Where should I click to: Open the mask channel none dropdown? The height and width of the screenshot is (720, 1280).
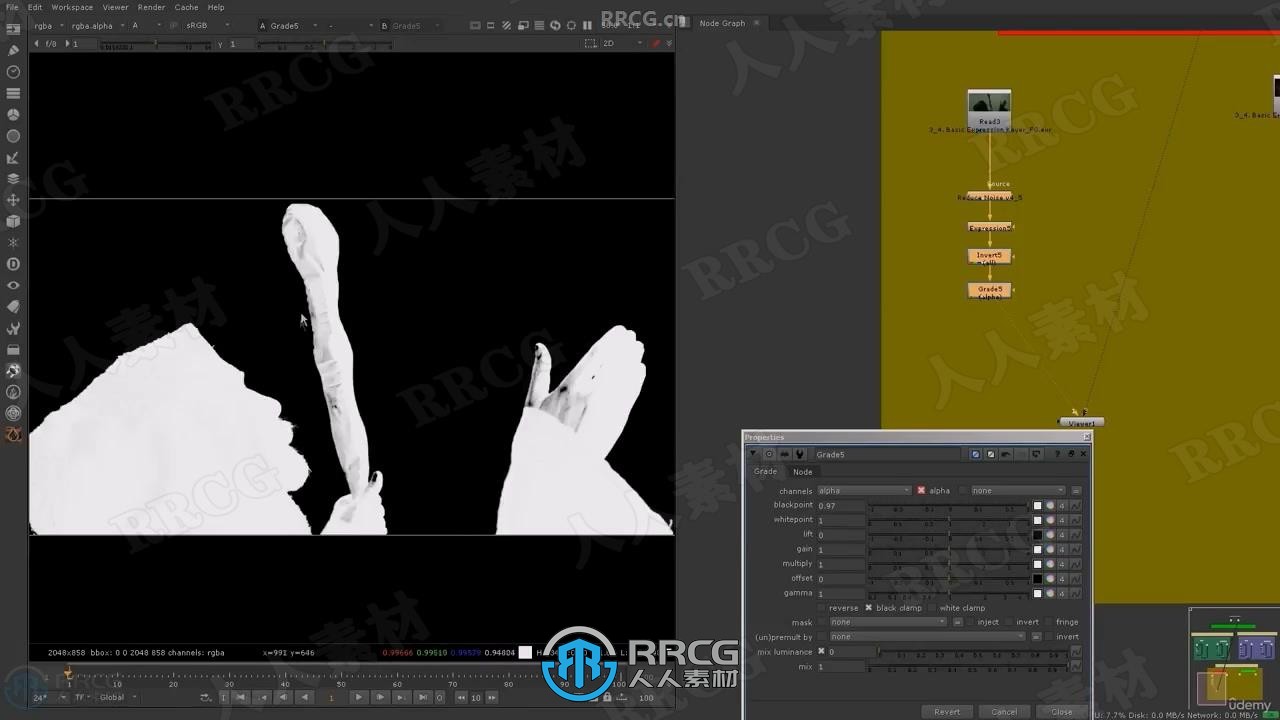pyautogui.click(x=888, y=622)
